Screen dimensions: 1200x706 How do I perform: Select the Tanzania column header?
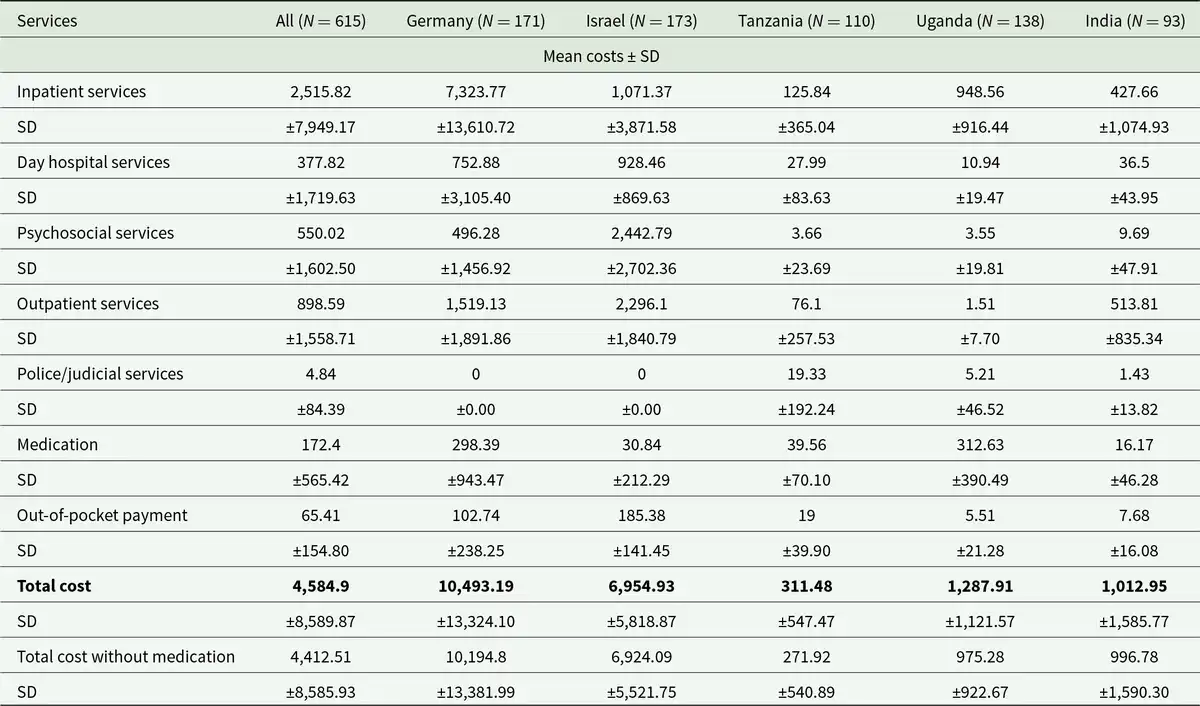[805, 21]
